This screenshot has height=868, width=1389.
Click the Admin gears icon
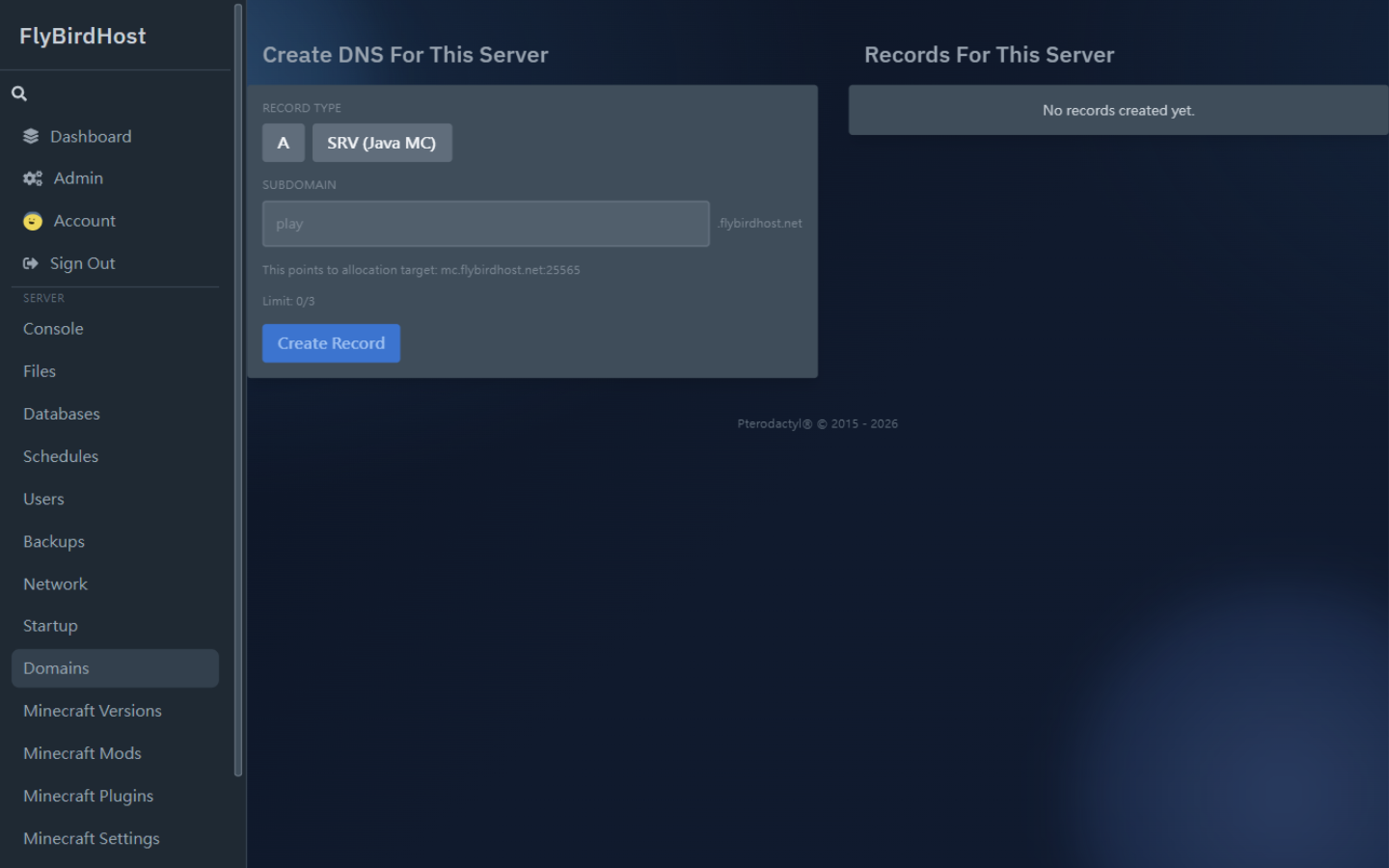pos(33,178)
